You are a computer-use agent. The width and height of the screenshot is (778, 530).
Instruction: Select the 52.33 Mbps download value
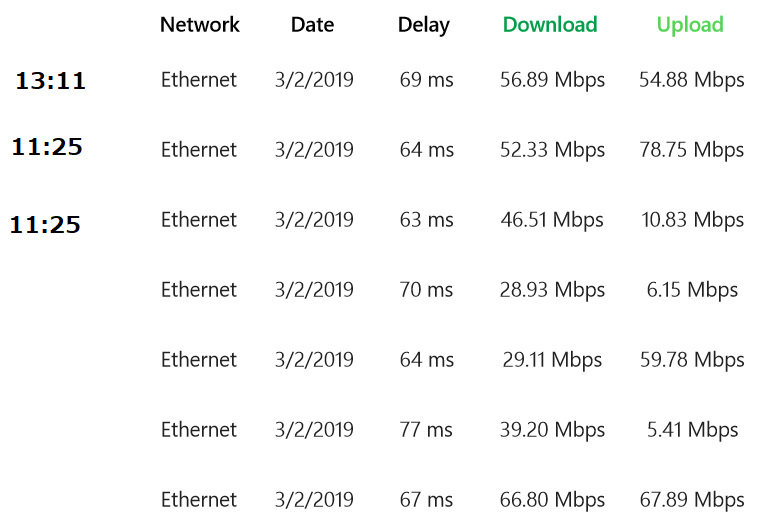552,150
